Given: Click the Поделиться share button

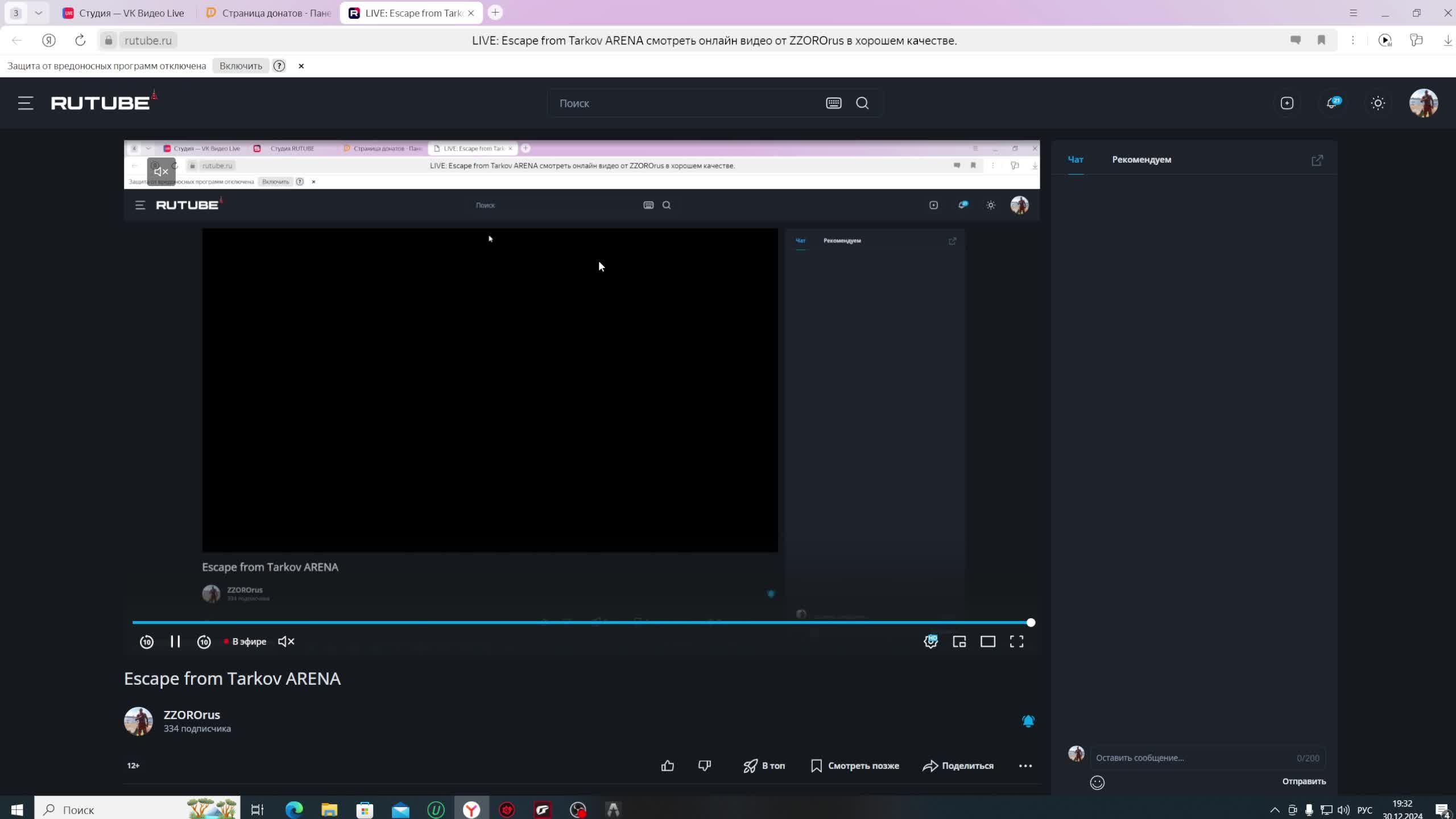Looking at the screenshot, I should pos(958,766).
